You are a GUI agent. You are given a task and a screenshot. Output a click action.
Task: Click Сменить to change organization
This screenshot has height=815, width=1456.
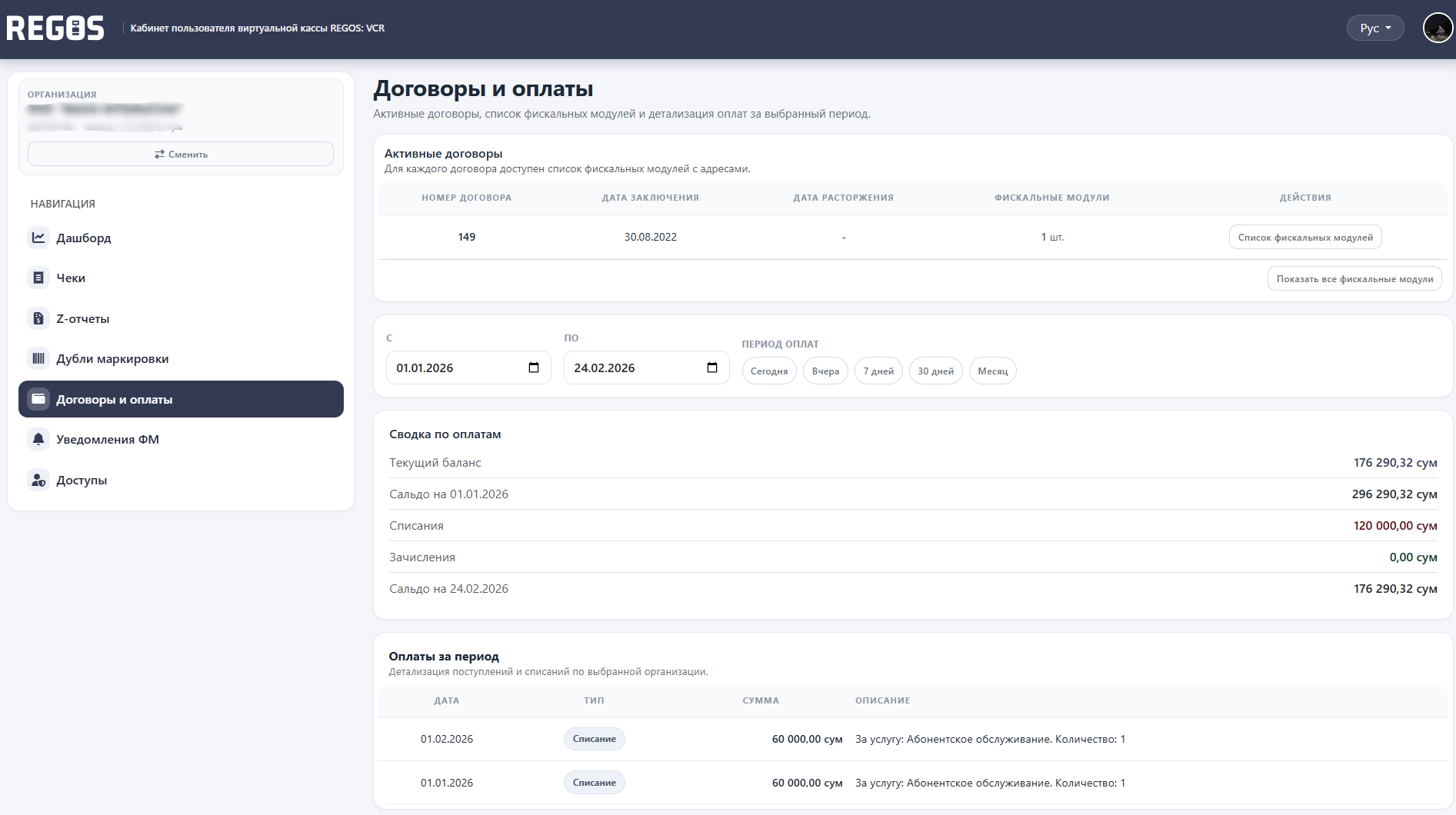[181, 155]
